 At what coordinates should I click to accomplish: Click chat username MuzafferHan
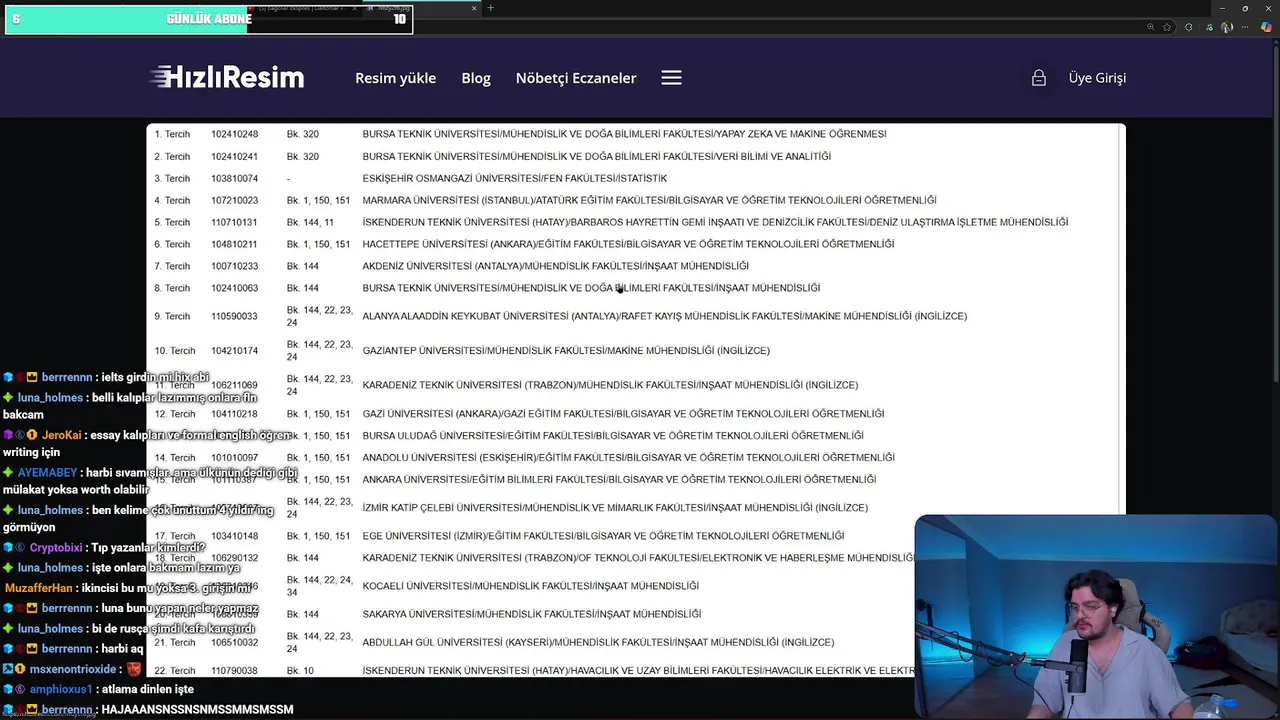(x=39, y=588)
